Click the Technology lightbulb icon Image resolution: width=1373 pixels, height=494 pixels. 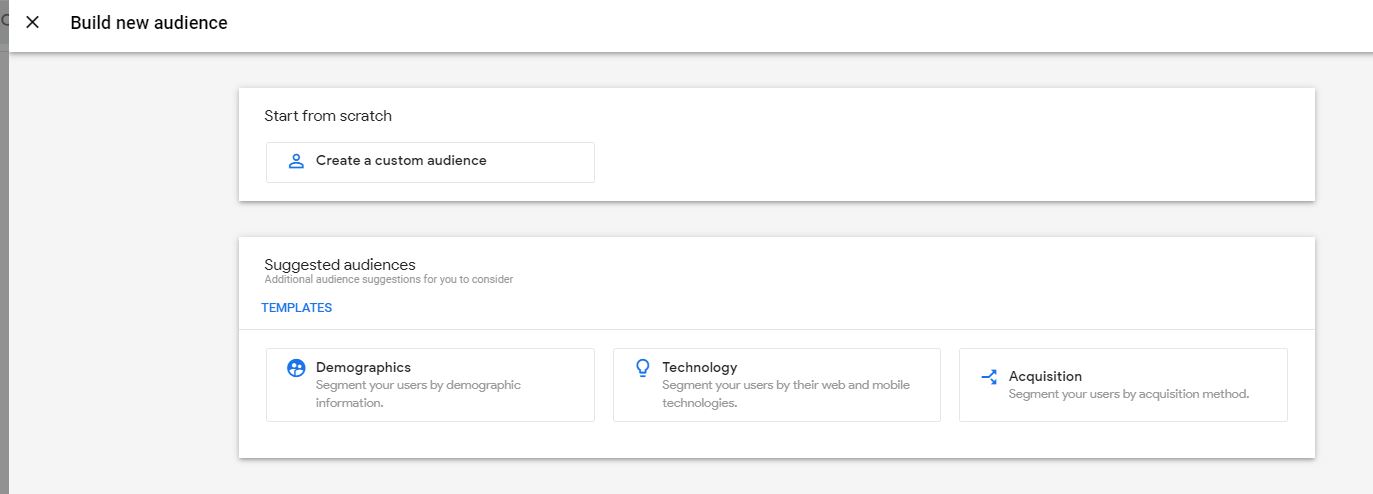(x=643, y=368)
